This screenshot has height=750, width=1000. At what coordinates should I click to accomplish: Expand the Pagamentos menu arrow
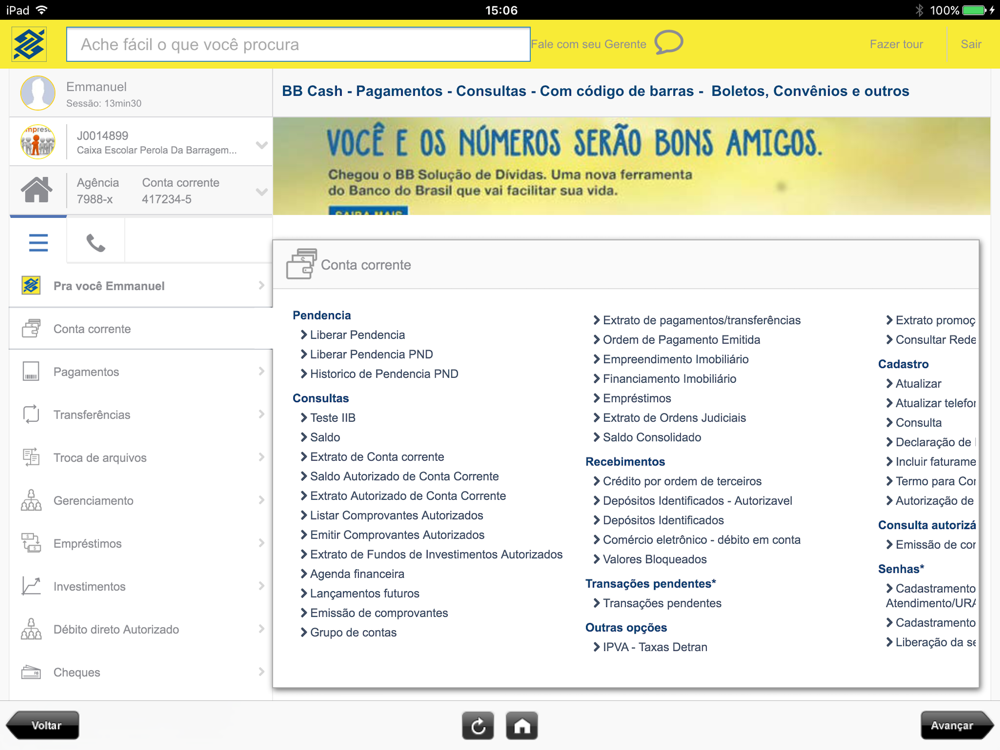(261, 371)
